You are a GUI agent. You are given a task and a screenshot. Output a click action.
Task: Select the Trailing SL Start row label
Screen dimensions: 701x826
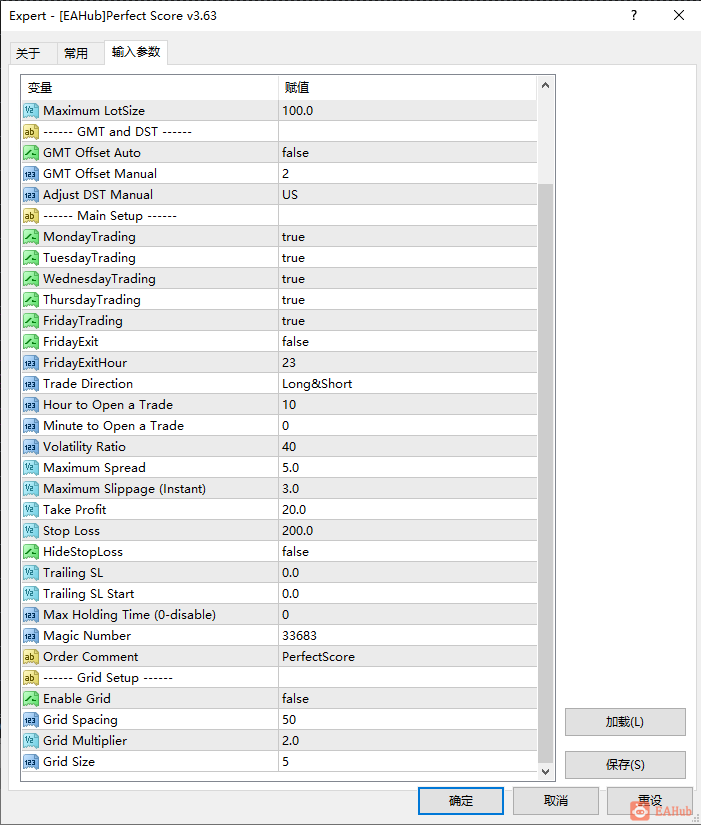click(88, 594)
